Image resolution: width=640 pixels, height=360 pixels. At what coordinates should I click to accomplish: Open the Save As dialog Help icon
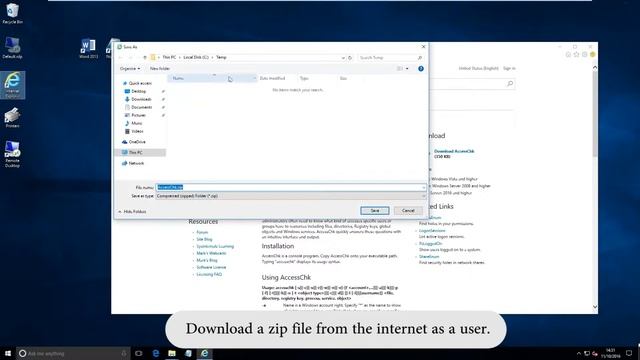click(421, 69)
